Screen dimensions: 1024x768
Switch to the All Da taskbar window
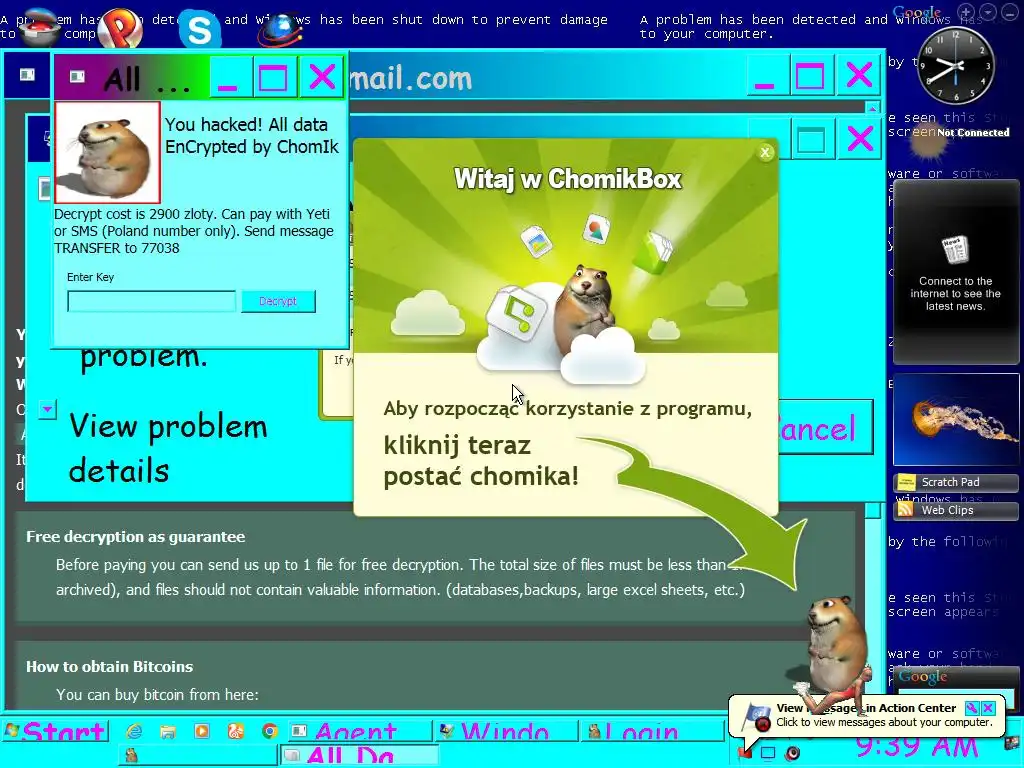click(x=360, y=756)
